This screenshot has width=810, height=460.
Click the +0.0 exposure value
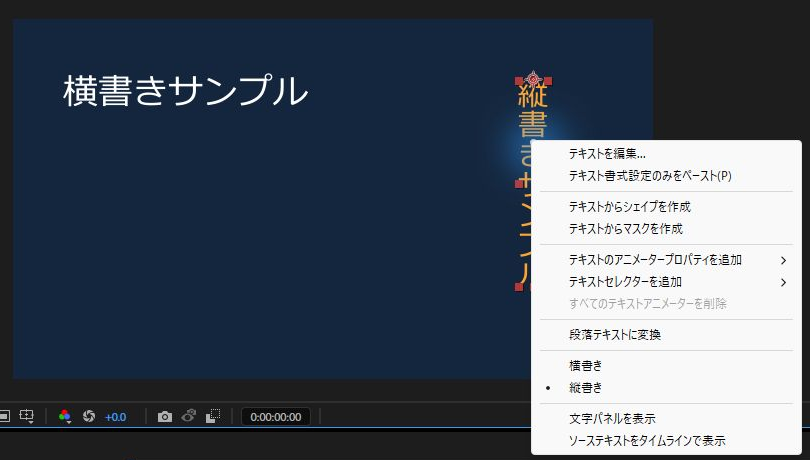115,417
